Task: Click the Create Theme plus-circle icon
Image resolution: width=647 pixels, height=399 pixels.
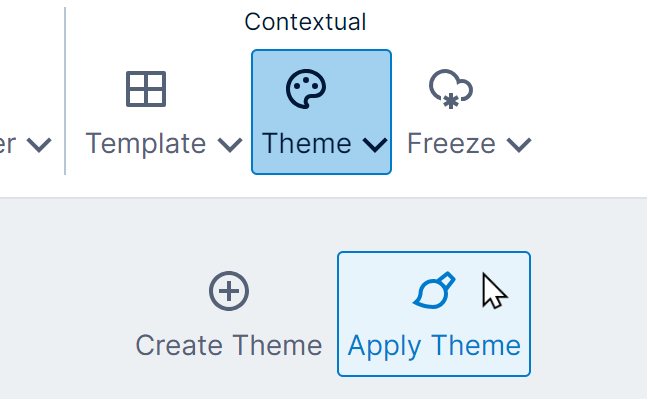Action: coord(229,291)
